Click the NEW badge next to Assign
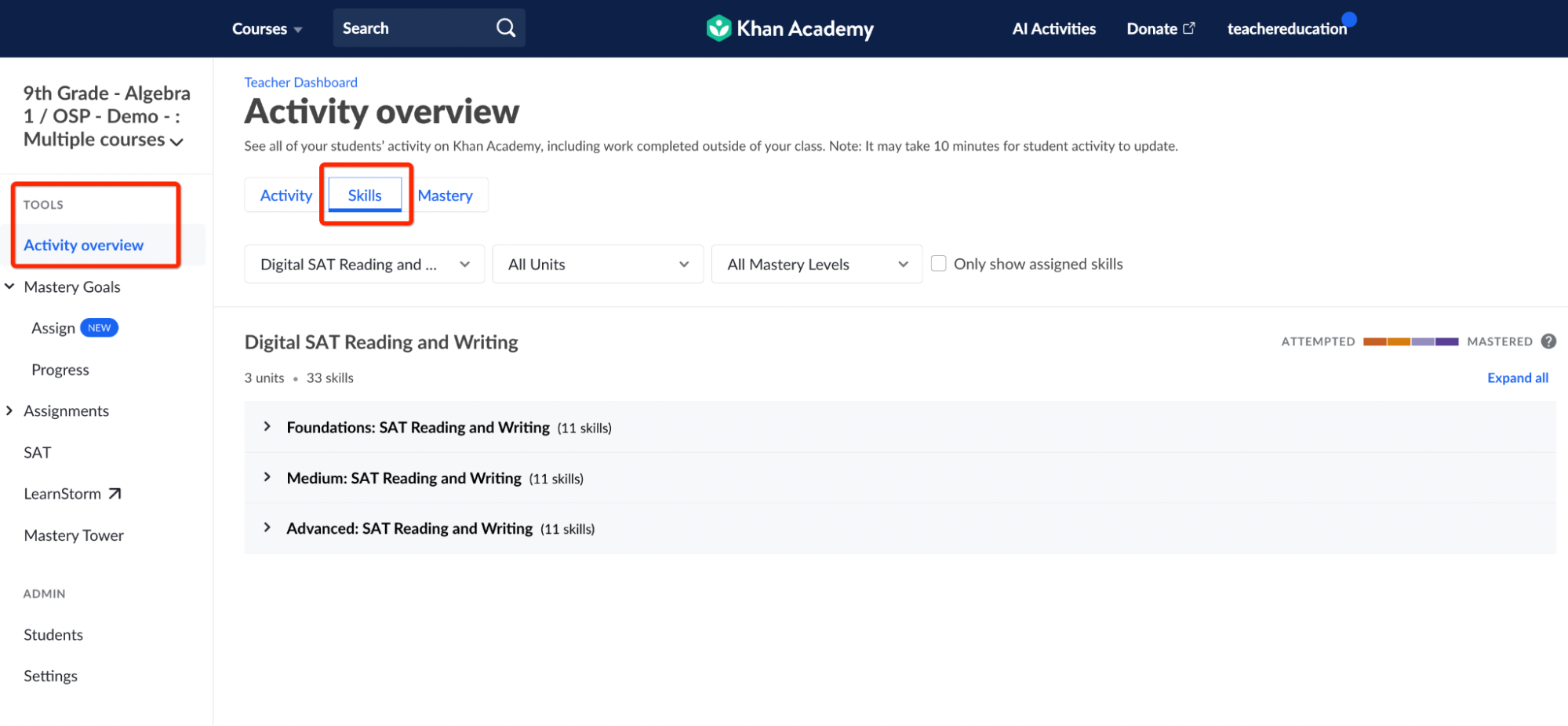 click(99, 328)
